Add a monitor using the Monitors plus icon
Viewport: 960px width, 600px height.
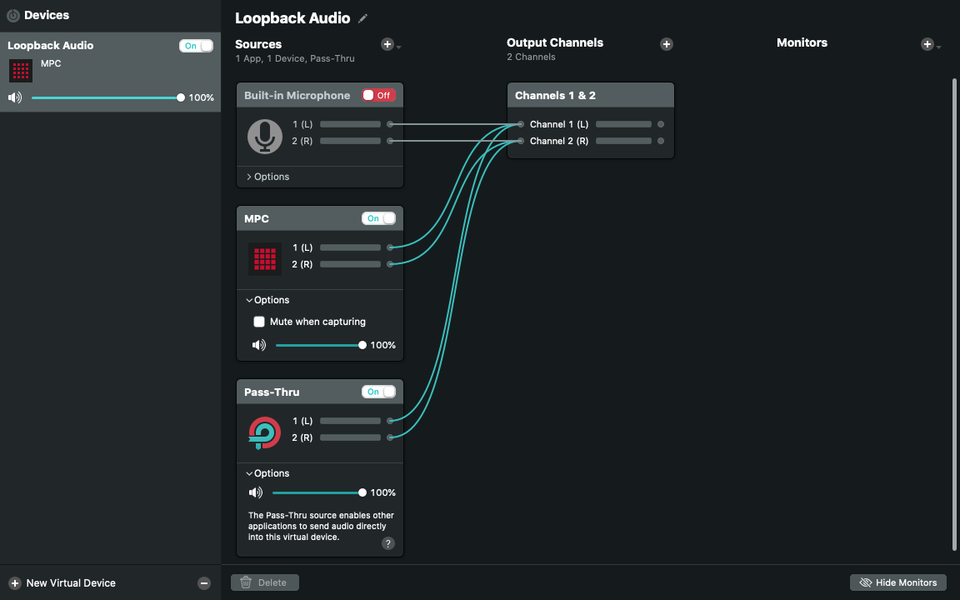pyautogui.click(x=929, y=43)
